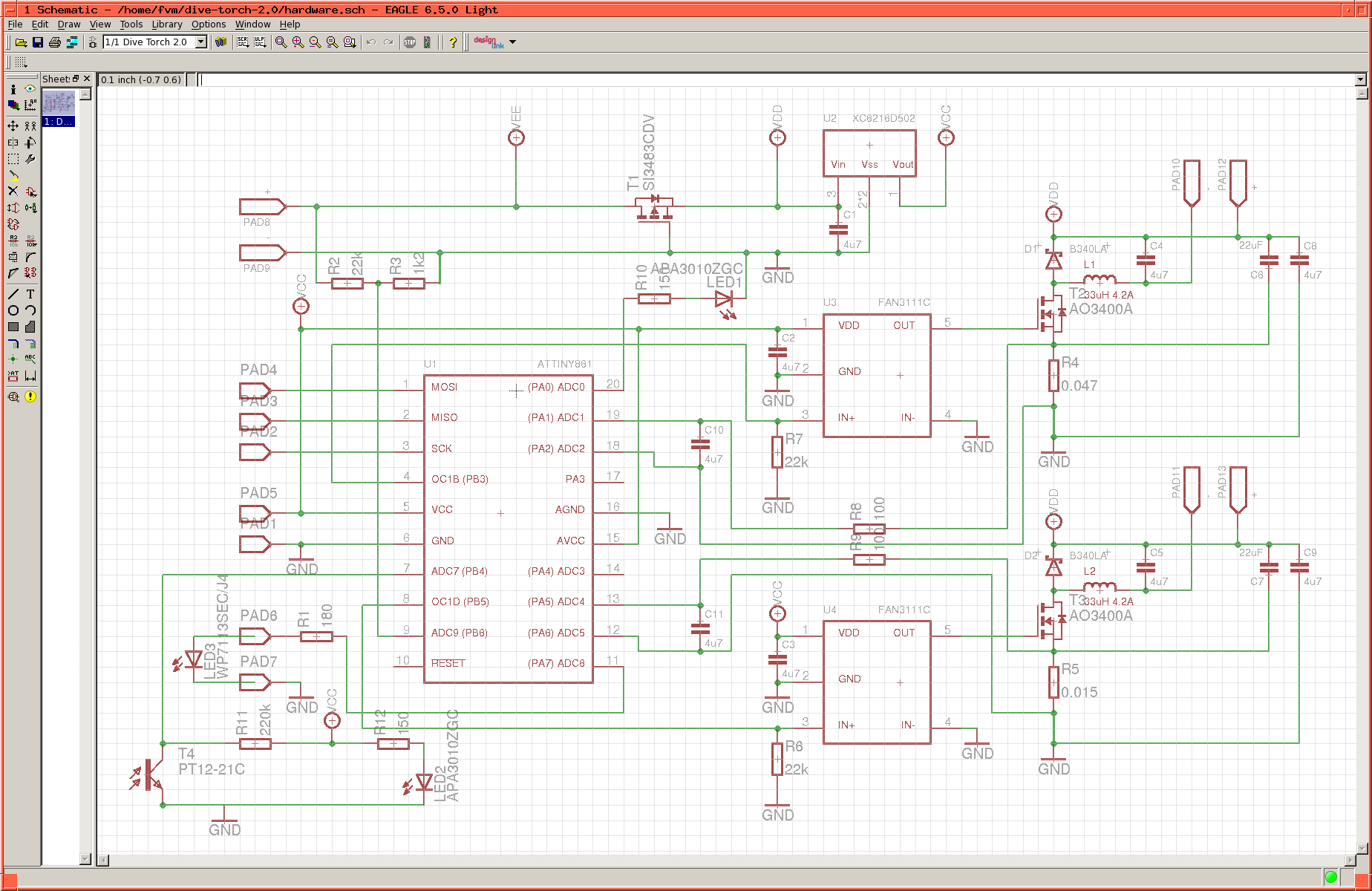
Task: Save the schematic with the floppy icon
Action: (x=37, y=42)
